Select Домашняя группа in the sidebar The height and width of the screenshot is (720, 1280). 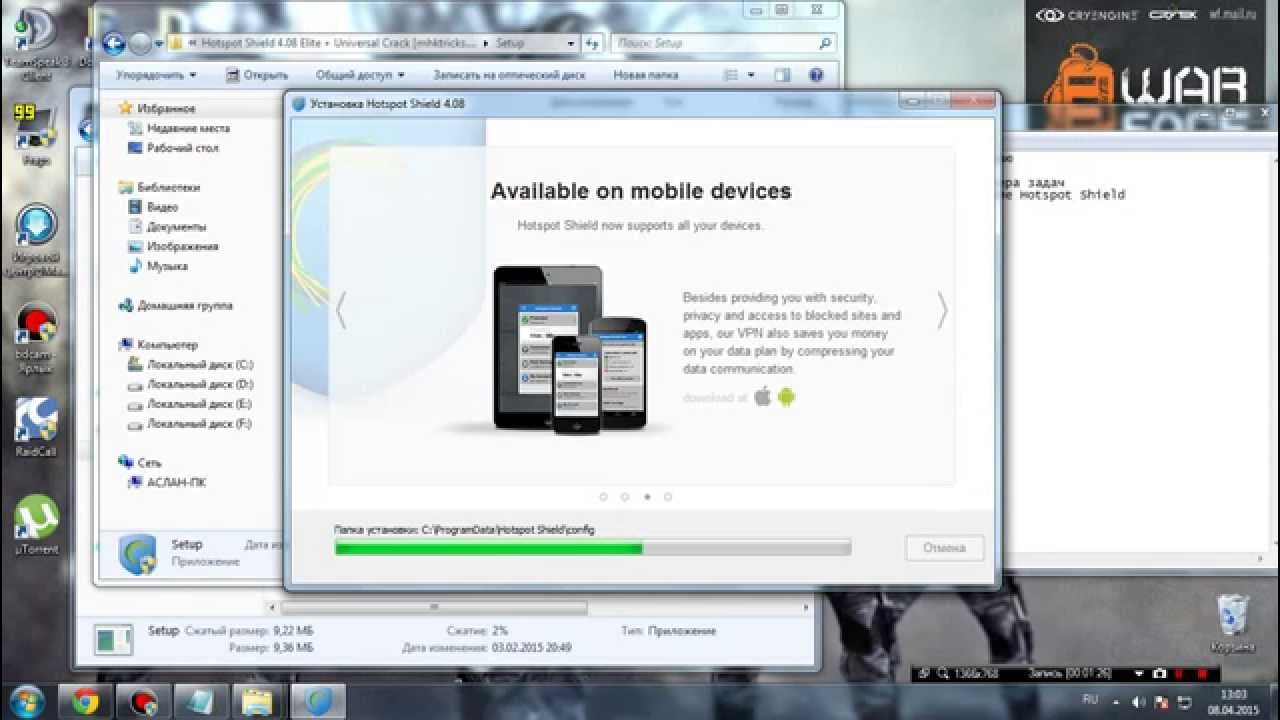click(176, 305)
